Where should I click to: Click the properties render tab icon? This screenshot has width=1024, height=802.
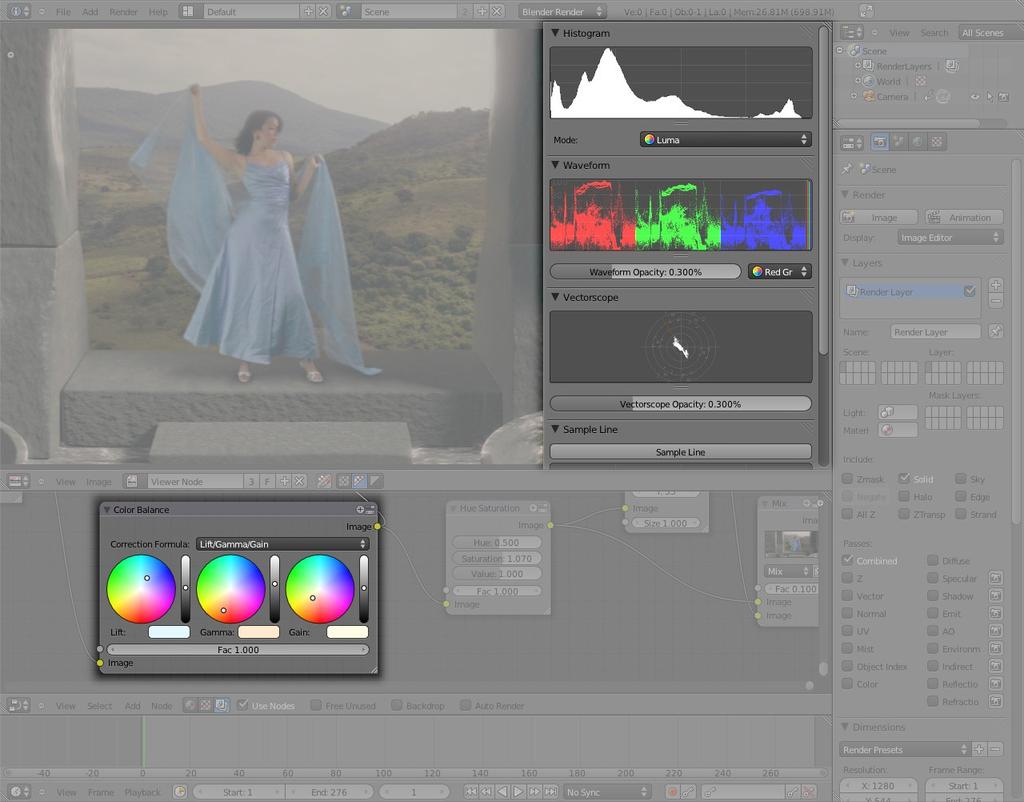click(x=880, y=142)
